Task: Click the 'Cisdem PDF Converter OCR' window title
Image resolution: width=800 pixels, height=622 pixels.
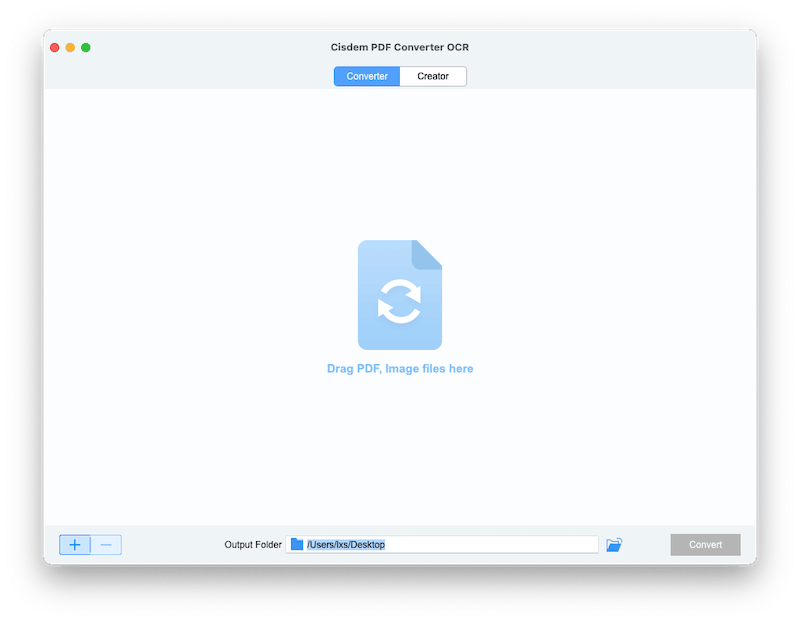Action: click(x=399, y=47)
